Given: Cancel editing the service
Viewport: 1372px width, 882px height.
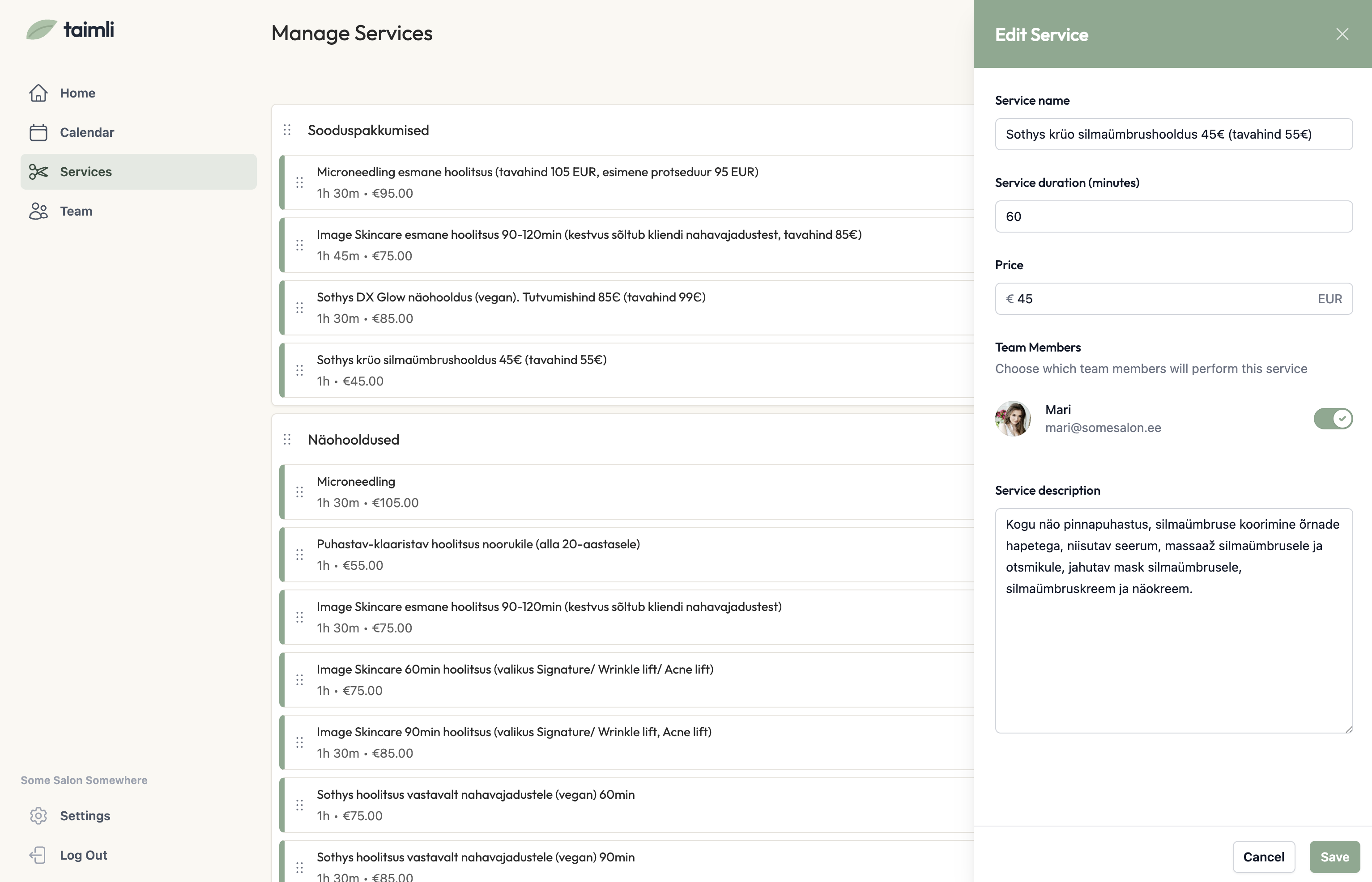Looking at the screenshot, I should coord(1264,856).
